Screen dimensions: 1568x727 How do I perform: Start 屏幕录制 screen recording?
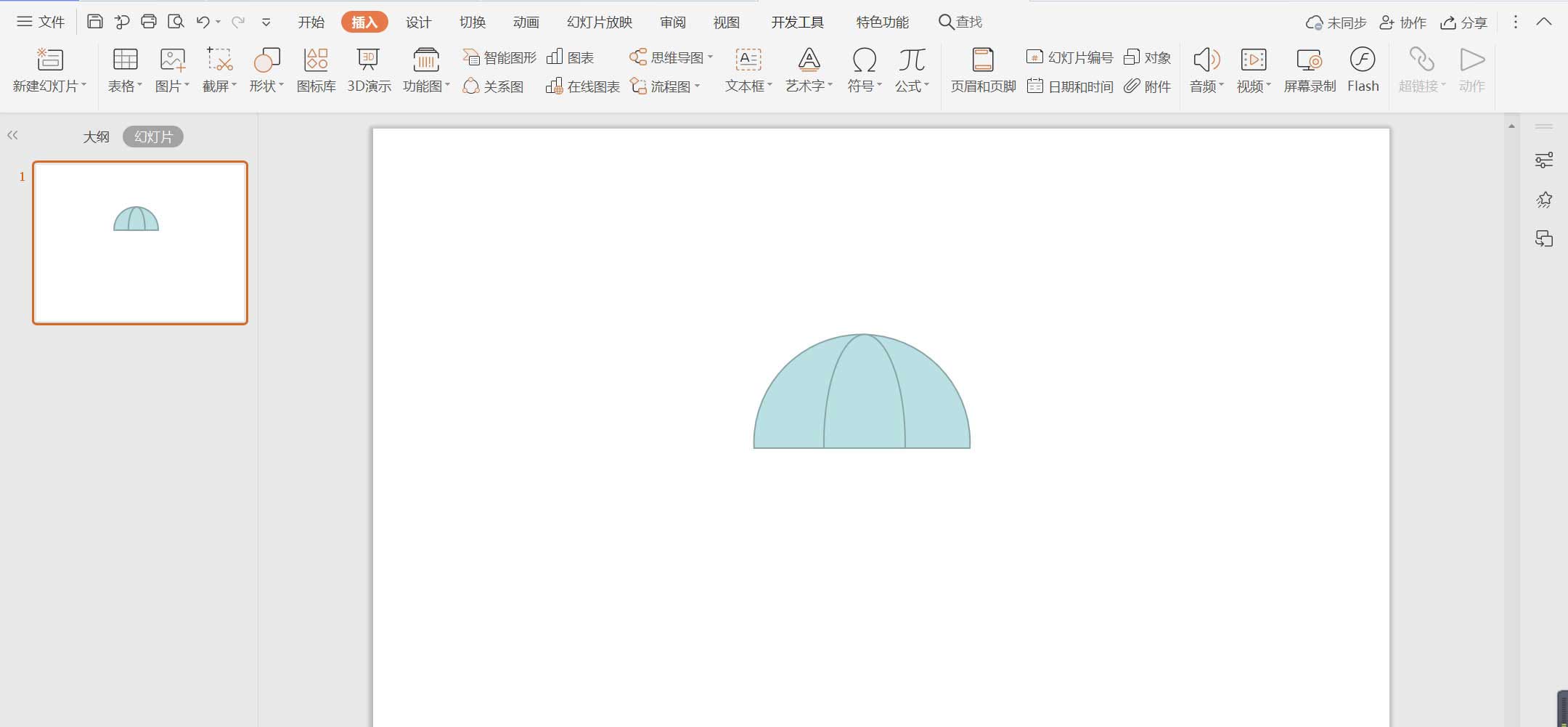(x=1308, y=69)
